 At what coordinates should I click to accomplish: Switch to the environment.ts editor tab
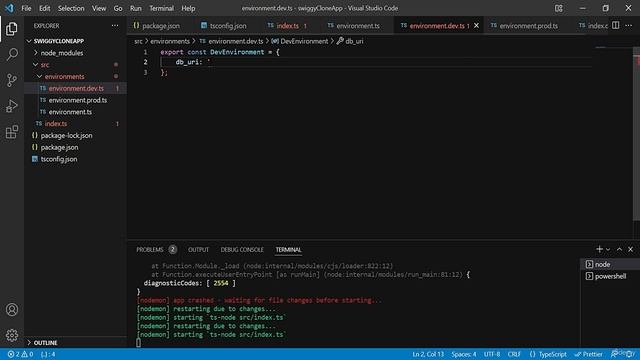pyautogui.click(x=358, y=25)
